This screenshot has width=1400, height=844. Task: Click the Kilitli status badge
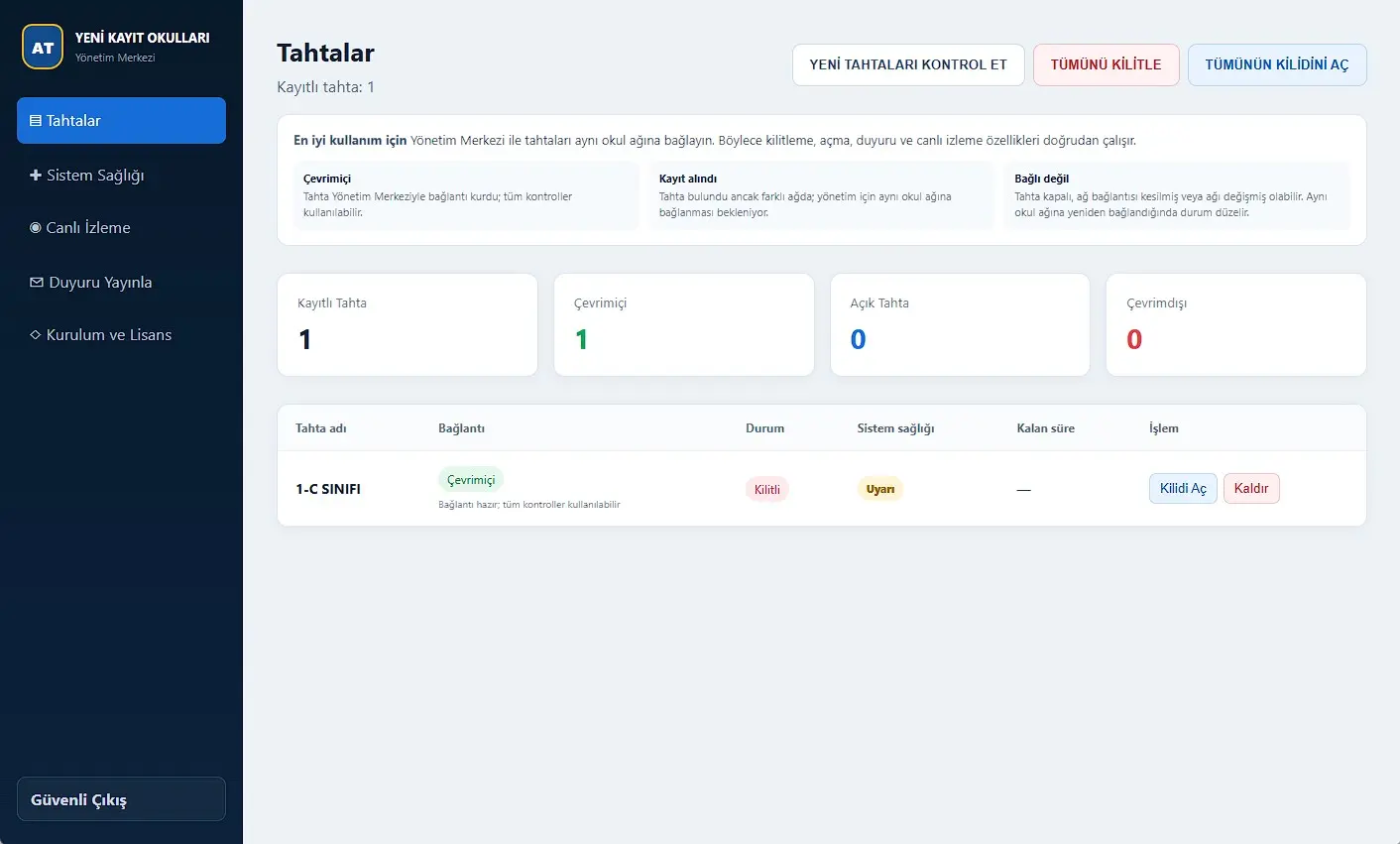click(767, 489)
